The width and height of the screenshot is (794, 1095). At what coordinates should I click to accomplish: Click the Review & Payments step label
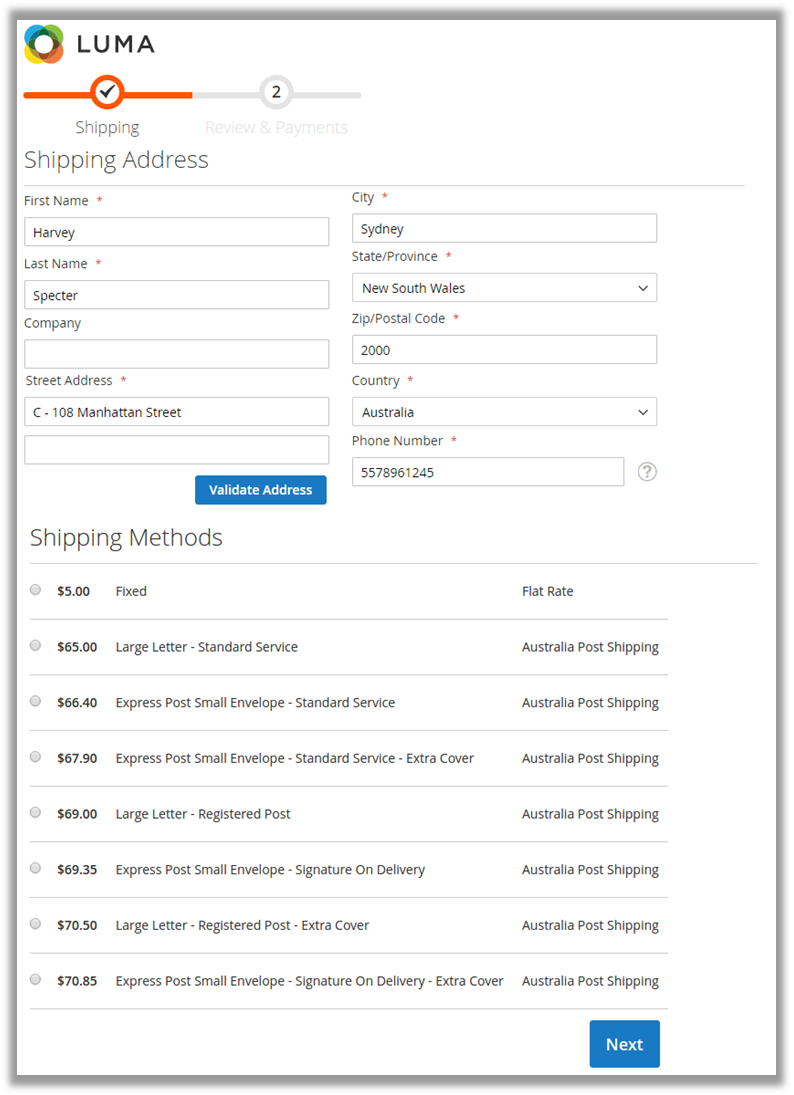point(276,128)
